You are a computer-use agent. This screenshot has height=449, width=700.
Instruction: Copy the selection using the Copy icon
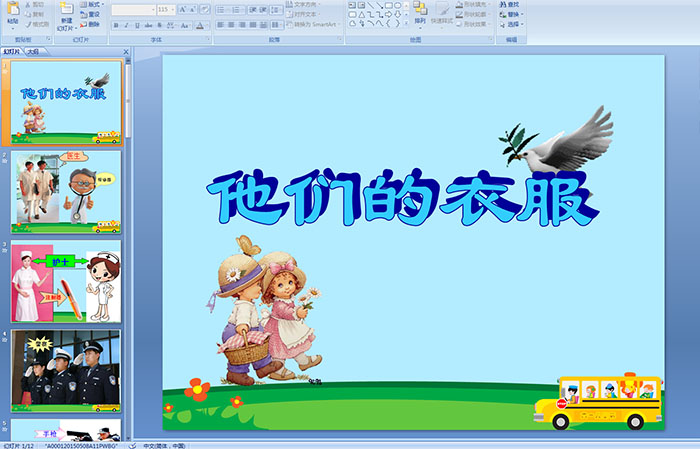[28, 14]
